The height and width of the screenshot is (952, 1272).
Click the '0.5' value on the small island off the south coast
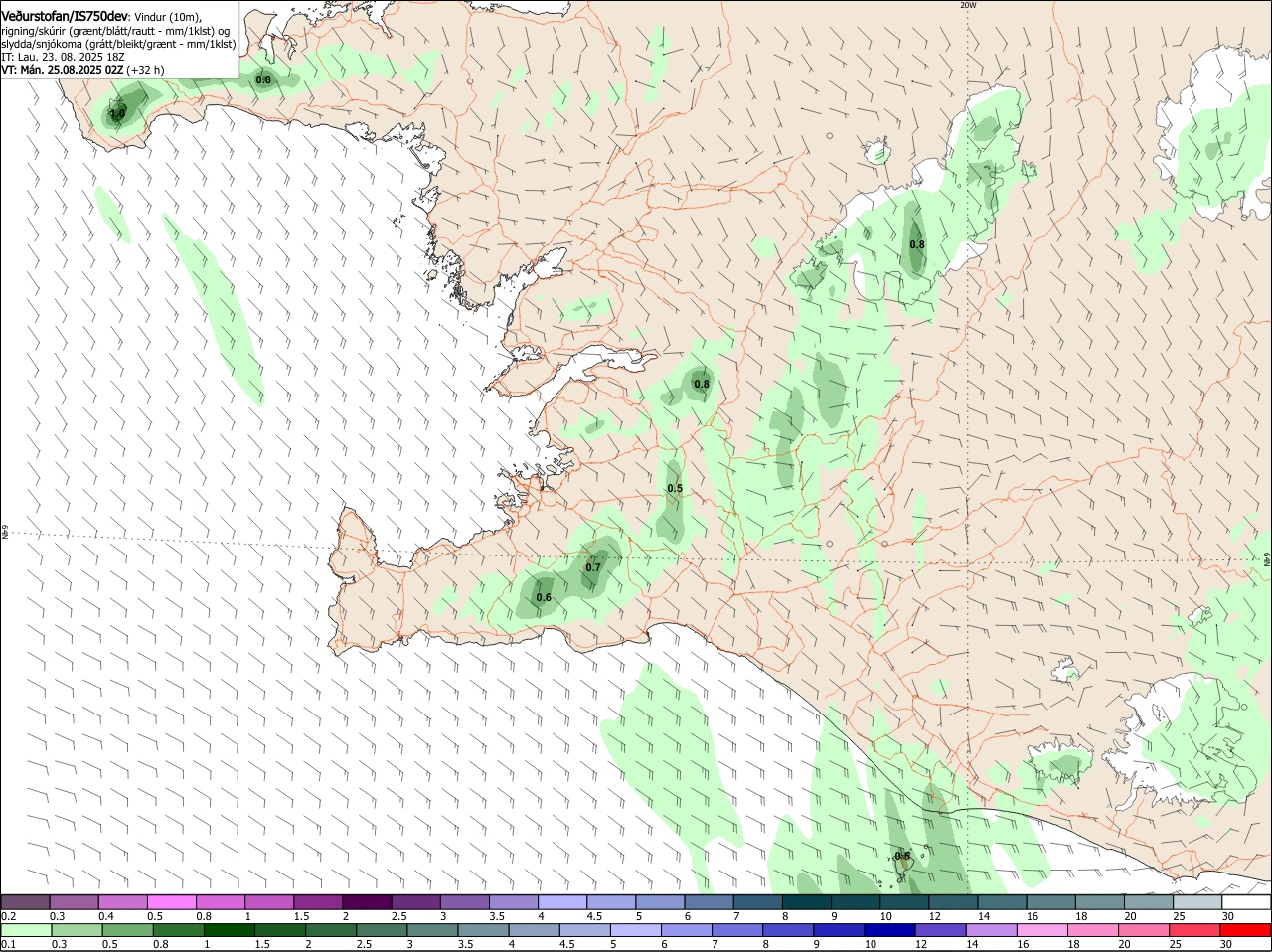click(x=902, y=856)
